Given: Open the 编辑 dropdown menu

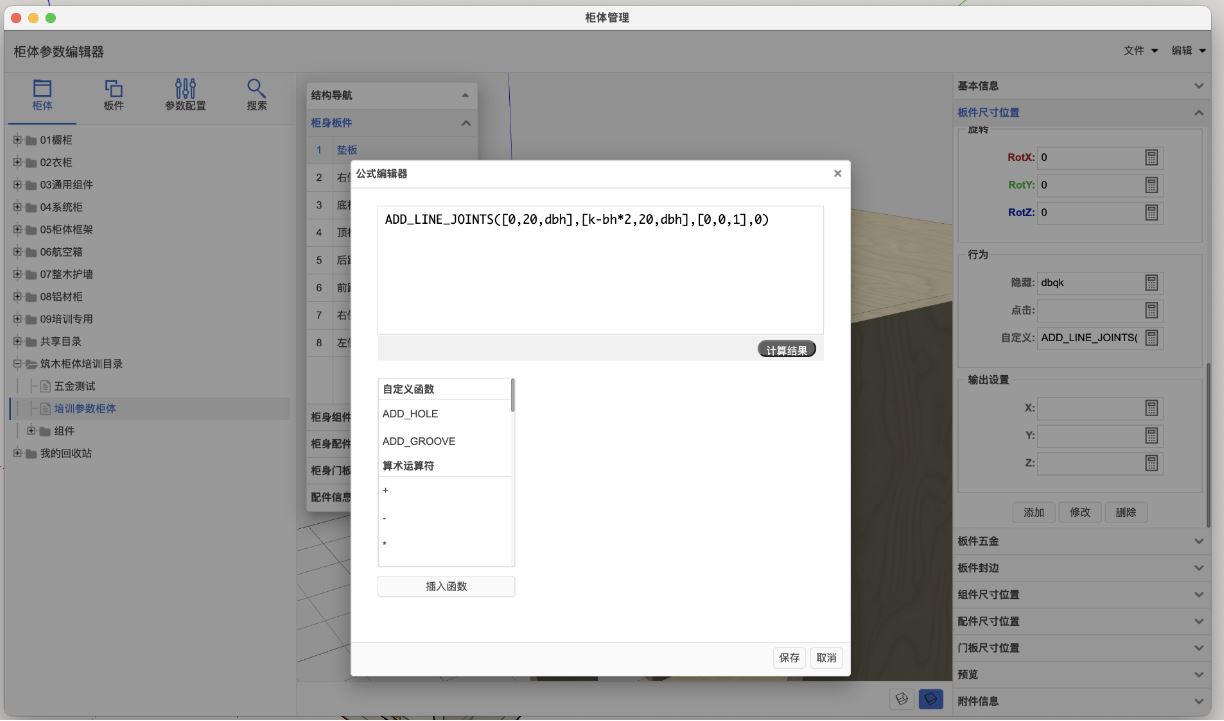Looking at the screenshot, I should [x=1189, y=51].
